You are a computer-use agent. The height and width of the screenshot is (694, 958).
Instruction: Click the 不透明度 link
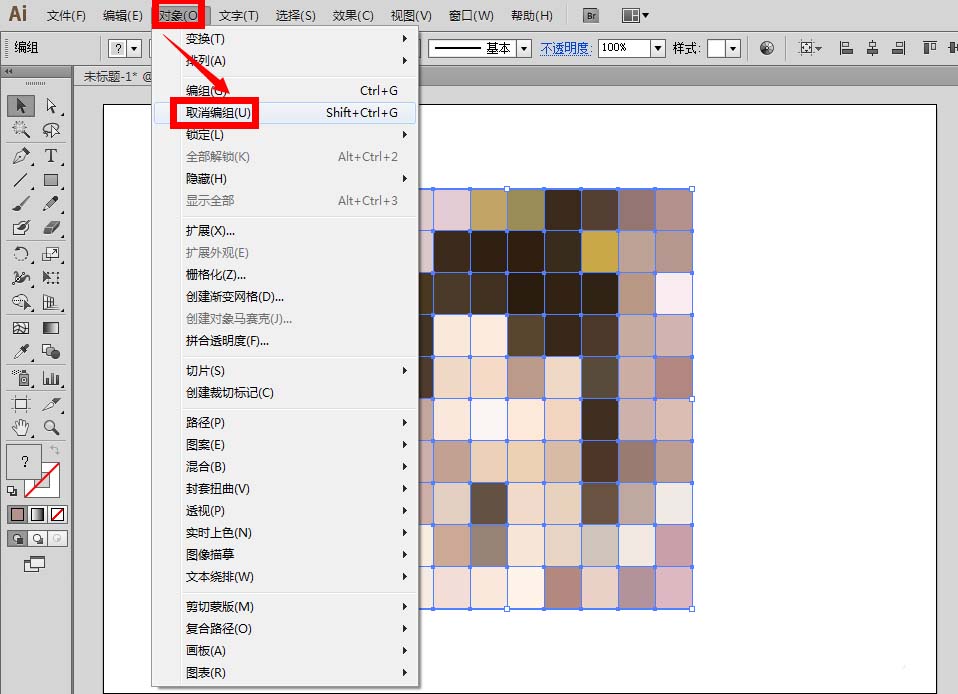[566, 48]
